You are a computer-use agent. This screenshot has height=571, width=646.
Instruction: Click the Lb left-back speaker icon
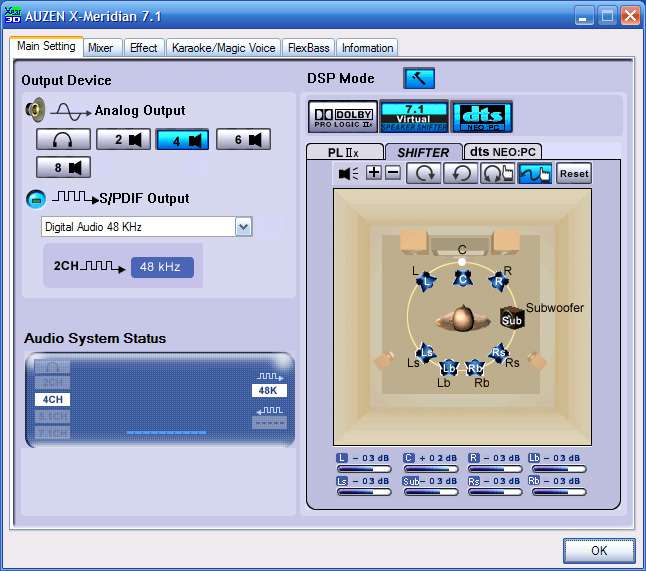pos(448,368)
